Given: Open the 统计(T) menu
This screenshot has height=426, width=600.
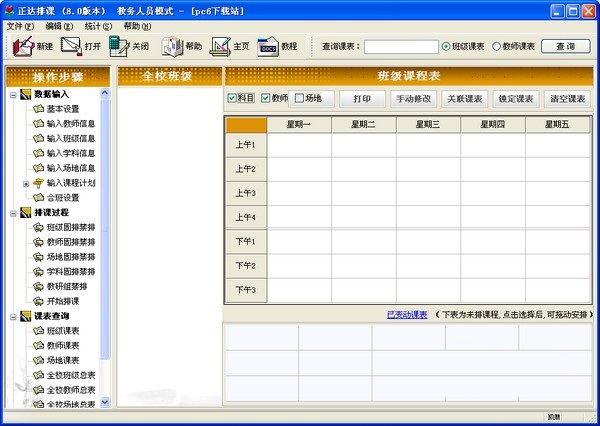Looking at the screenshot, I should [96, 25].
